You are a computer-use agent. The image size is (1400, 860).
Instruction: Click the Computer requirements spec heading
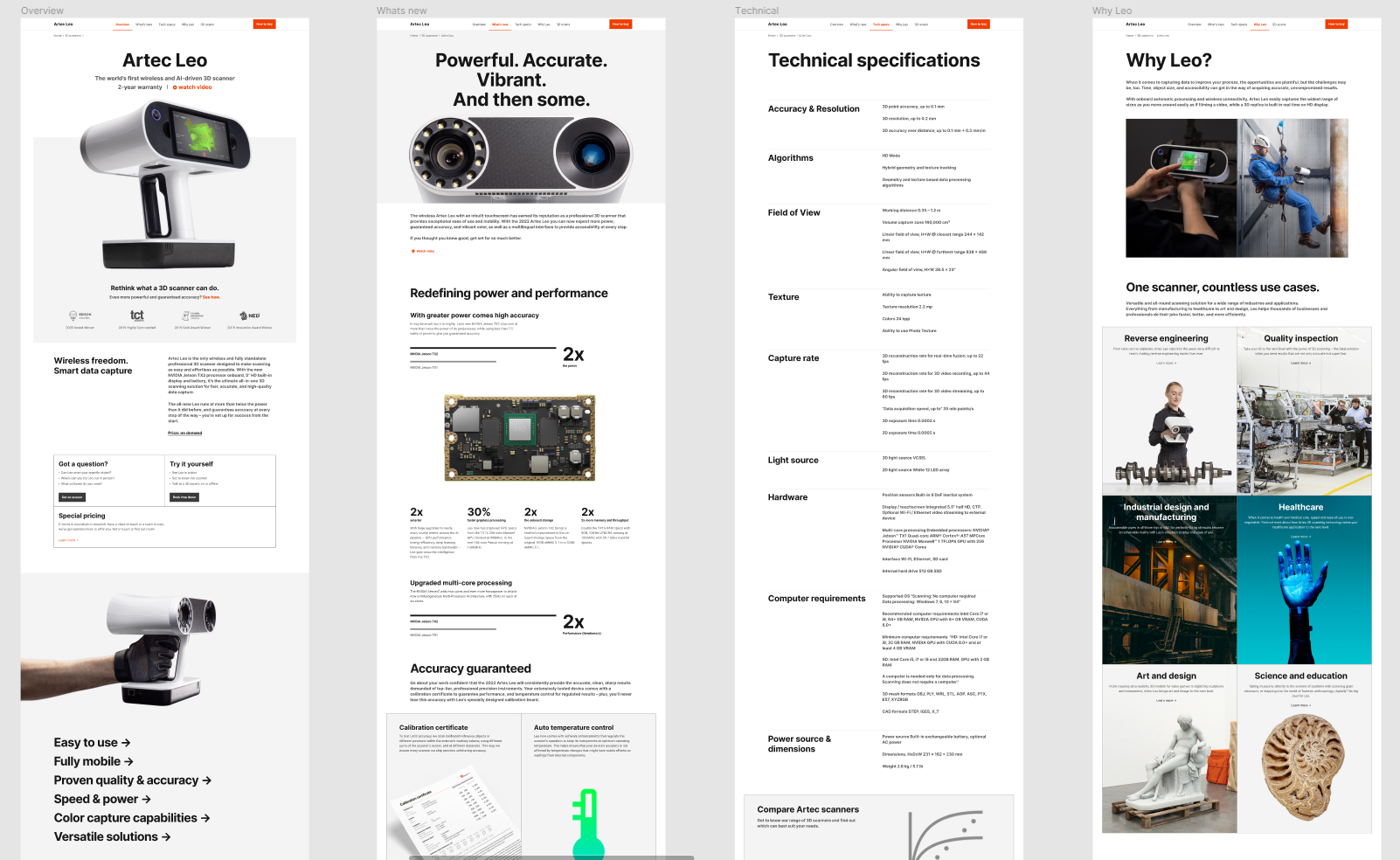tap(816, 599)
